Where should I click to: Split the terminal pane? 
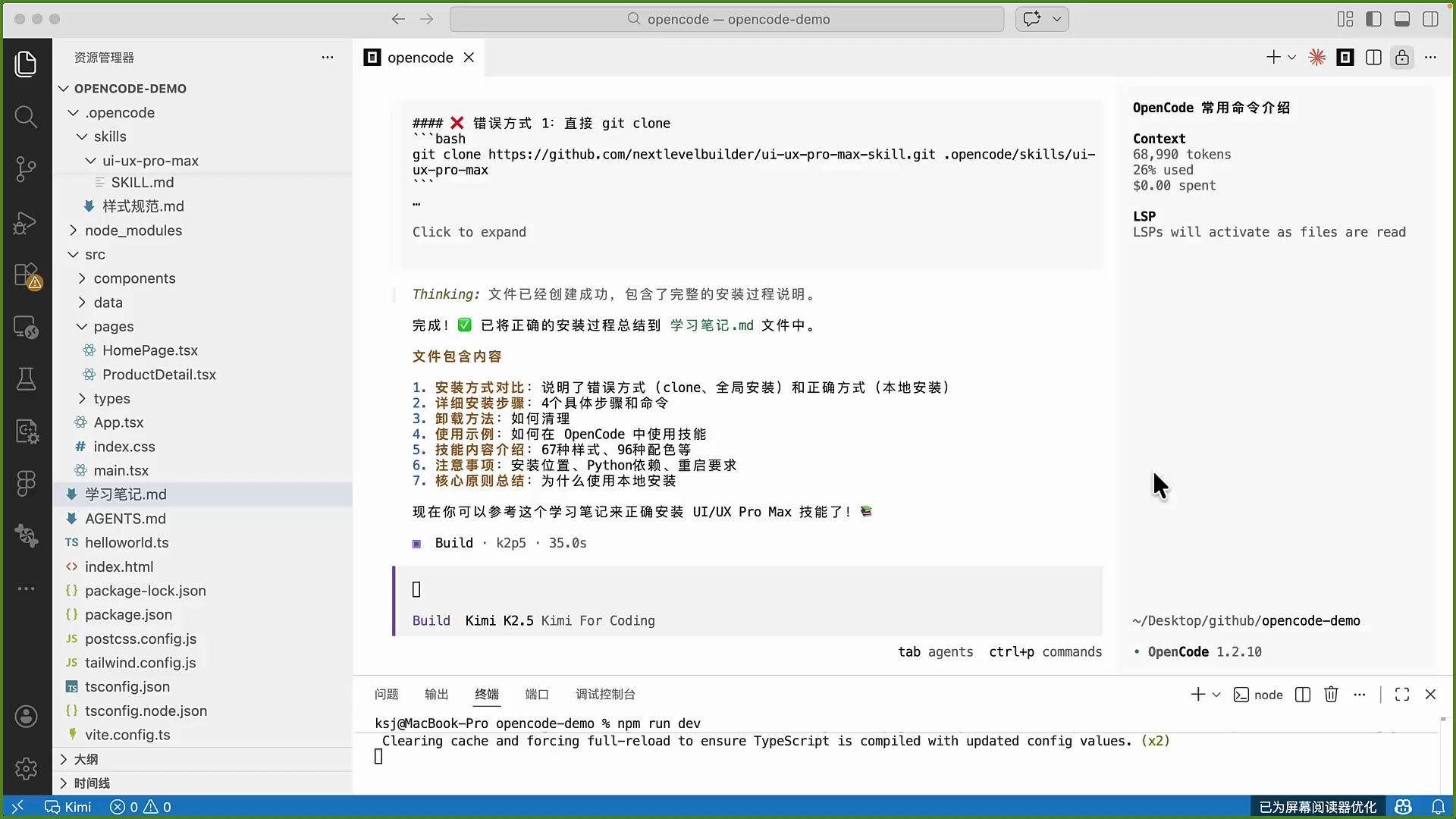[1303, 694]
